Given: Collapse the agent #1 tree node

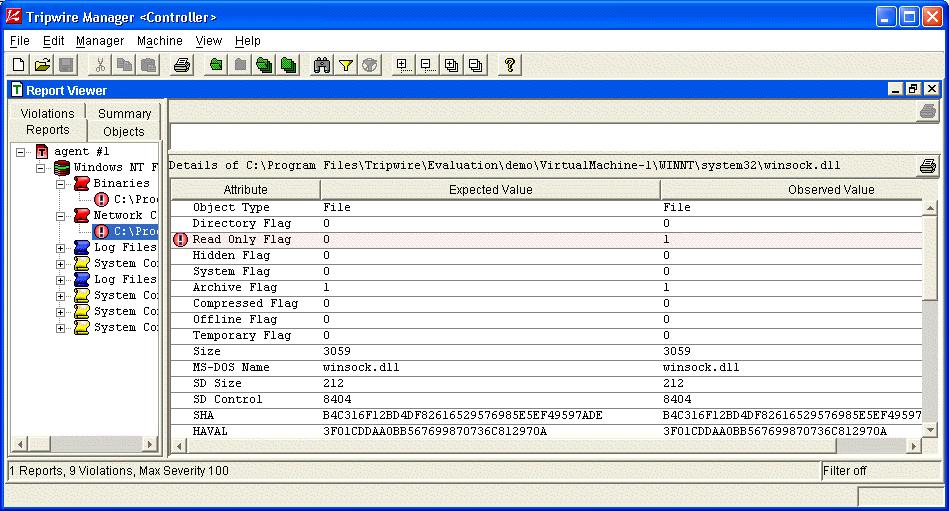Looking at the screenshot, I should point(21,152).
